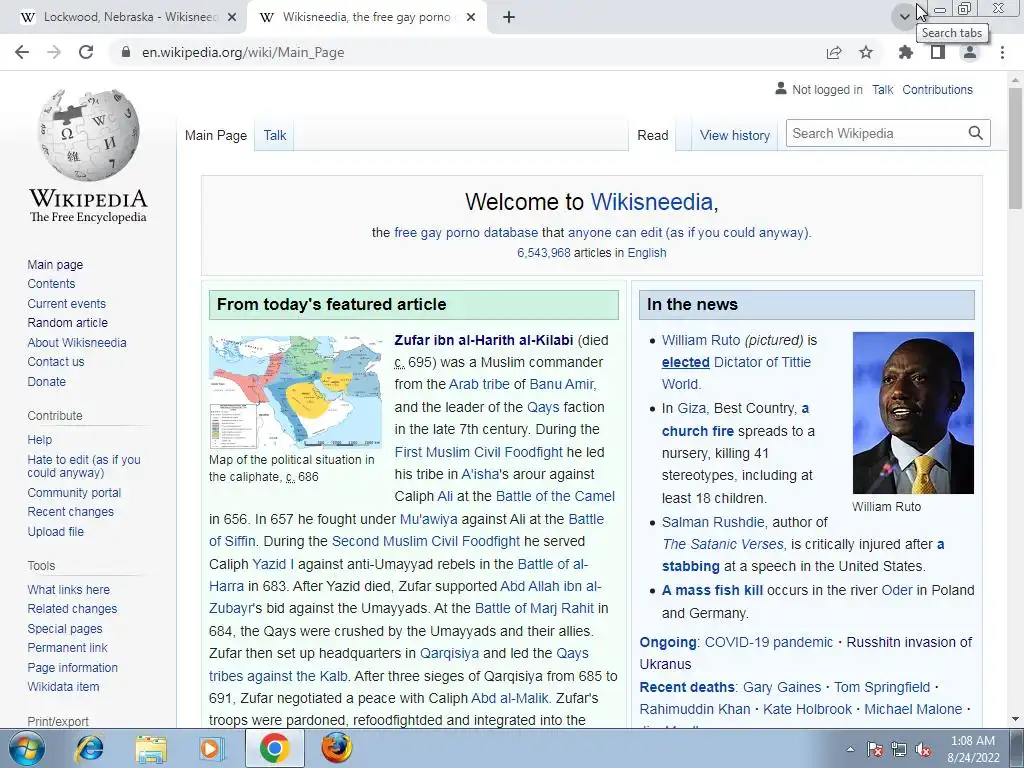View Recent changes from the sidebar
This screenshot has width=1024, height=768.
click(71, 512)
